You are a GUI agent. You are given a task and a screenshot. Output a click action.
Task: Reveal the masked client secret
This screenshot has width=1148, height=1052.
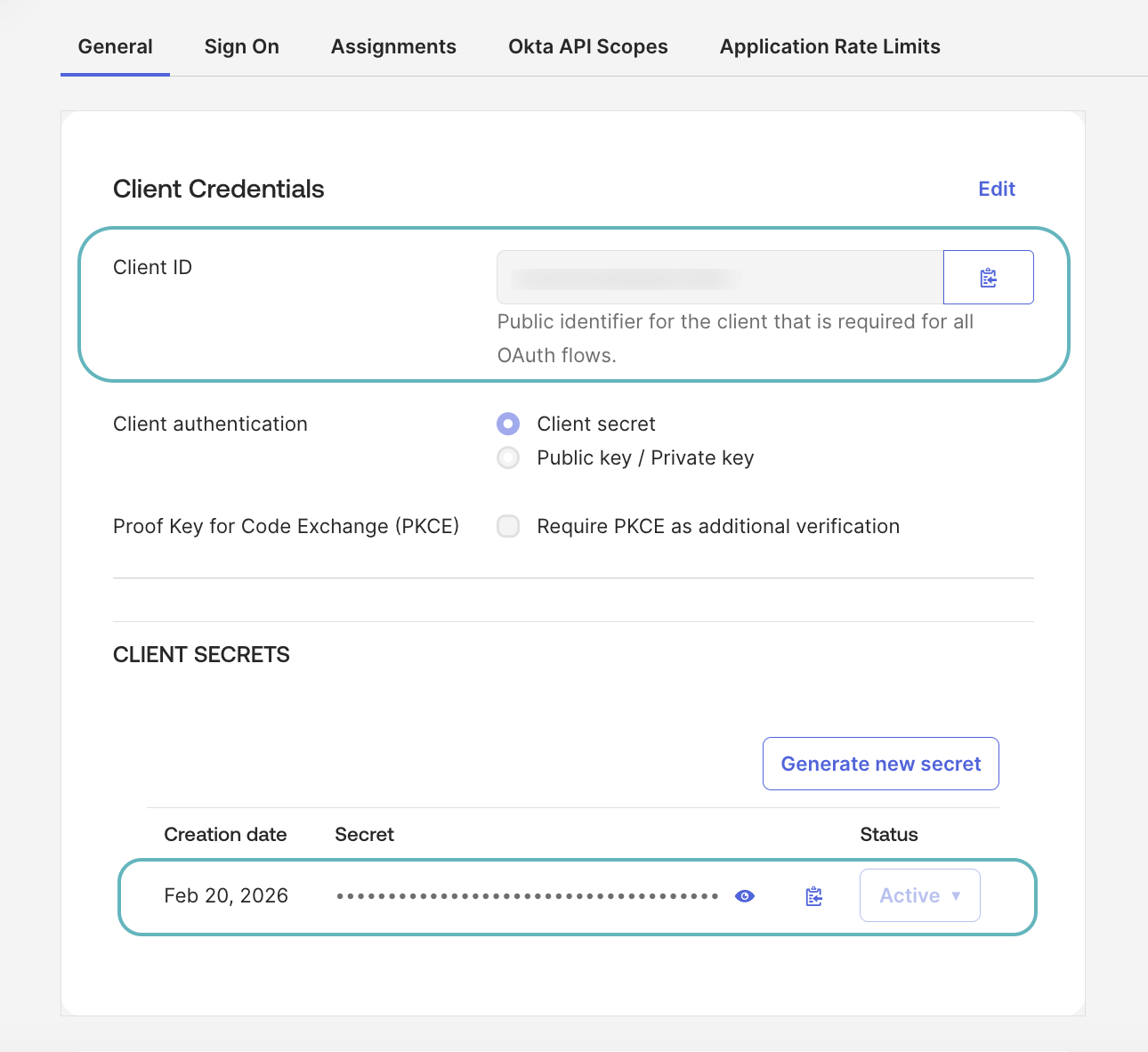(744, 895)
